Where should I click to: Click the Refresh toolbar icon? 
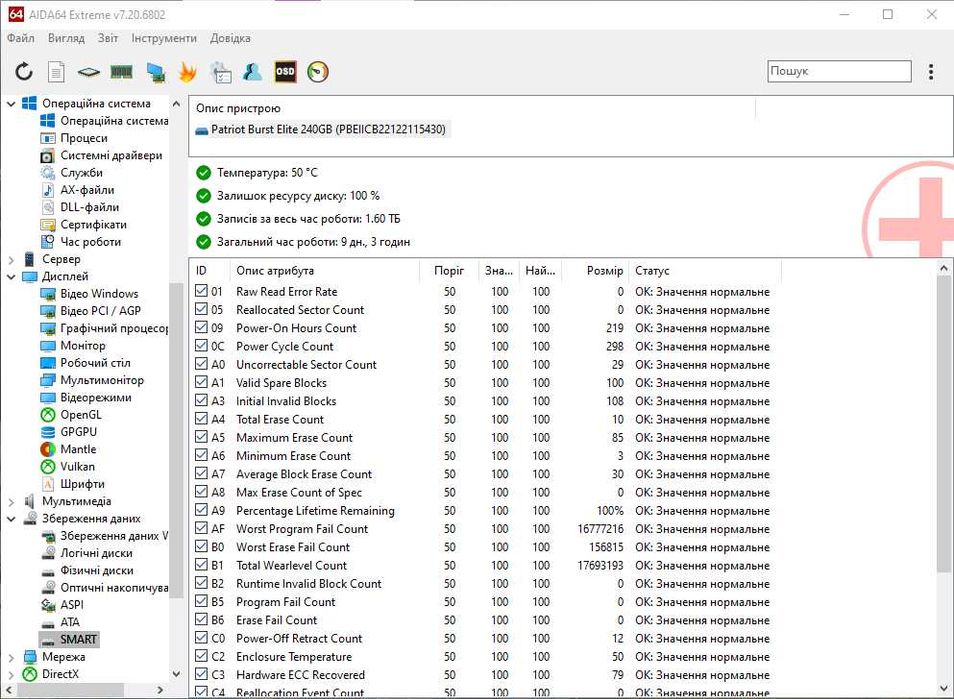point(24,72)
